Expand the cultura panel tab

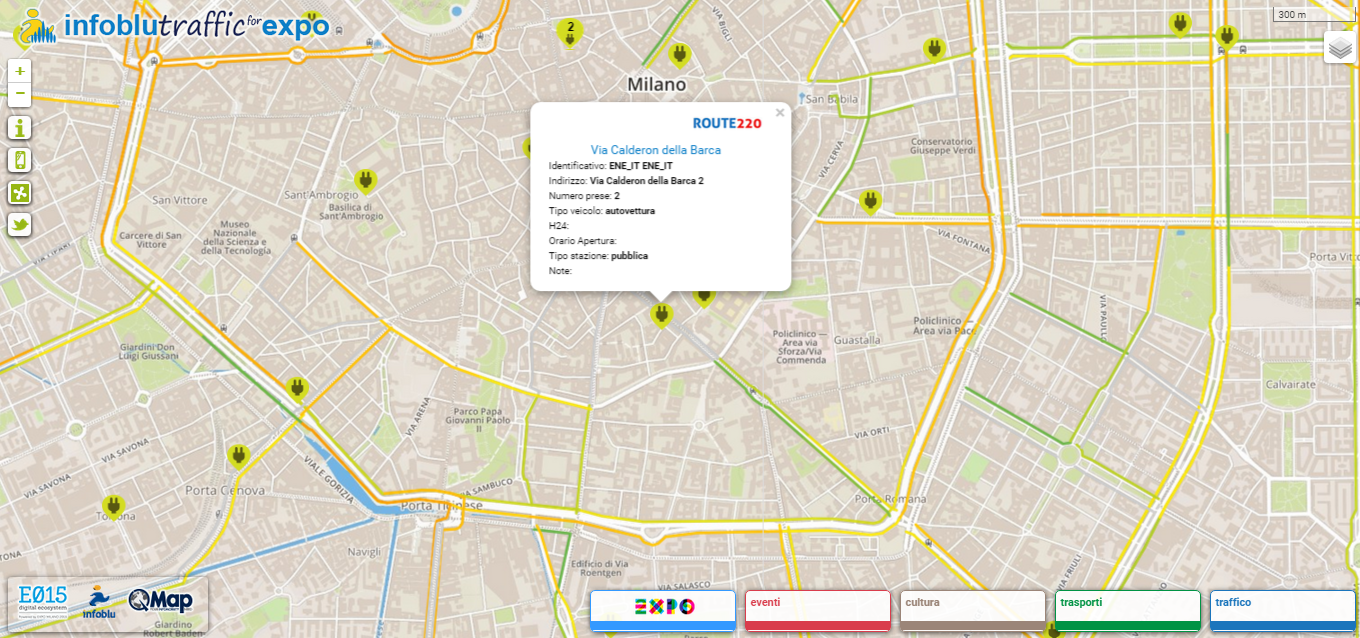coord(972,607)
